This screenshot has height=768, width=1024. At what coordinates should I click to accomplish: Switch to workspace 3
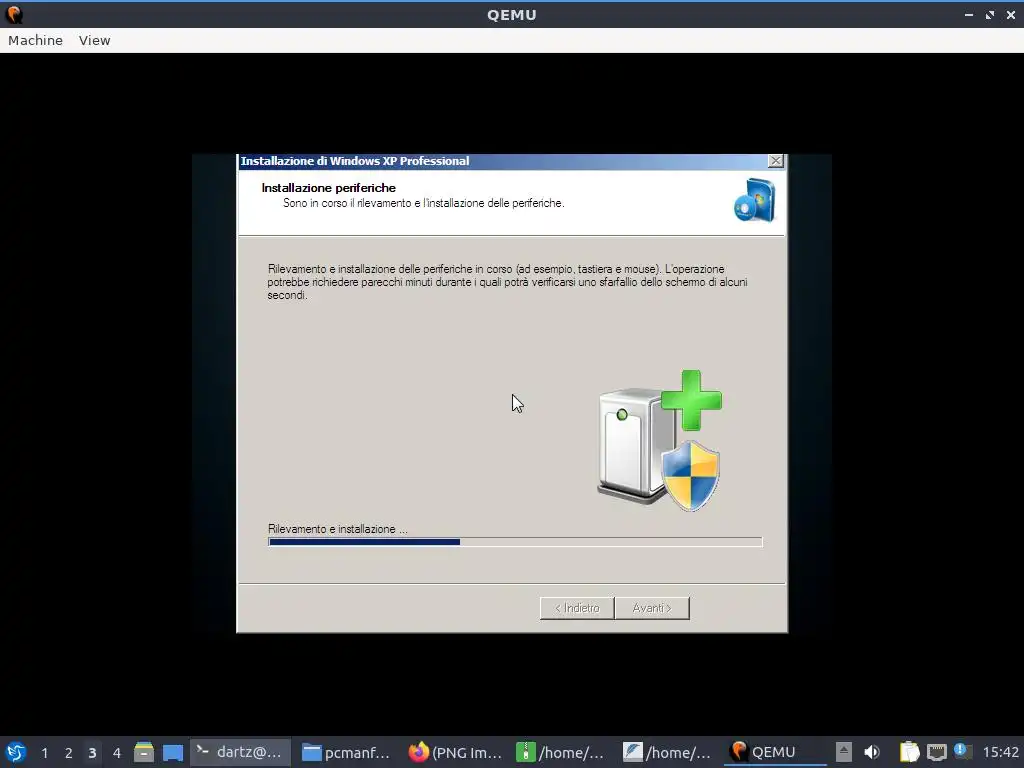[x=92, y=753]
